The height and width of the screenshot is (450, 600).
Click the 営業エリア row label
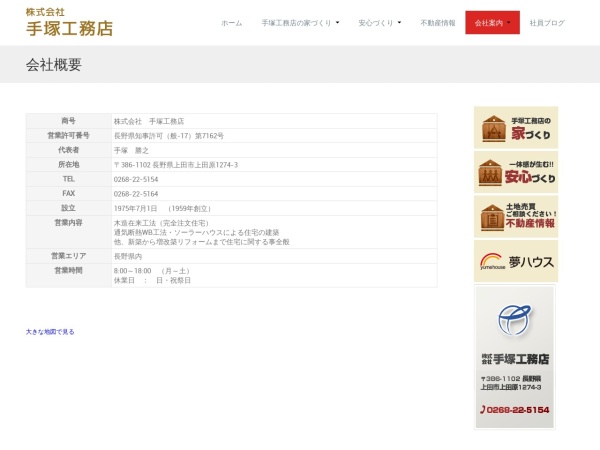click(x=68, y=256)
